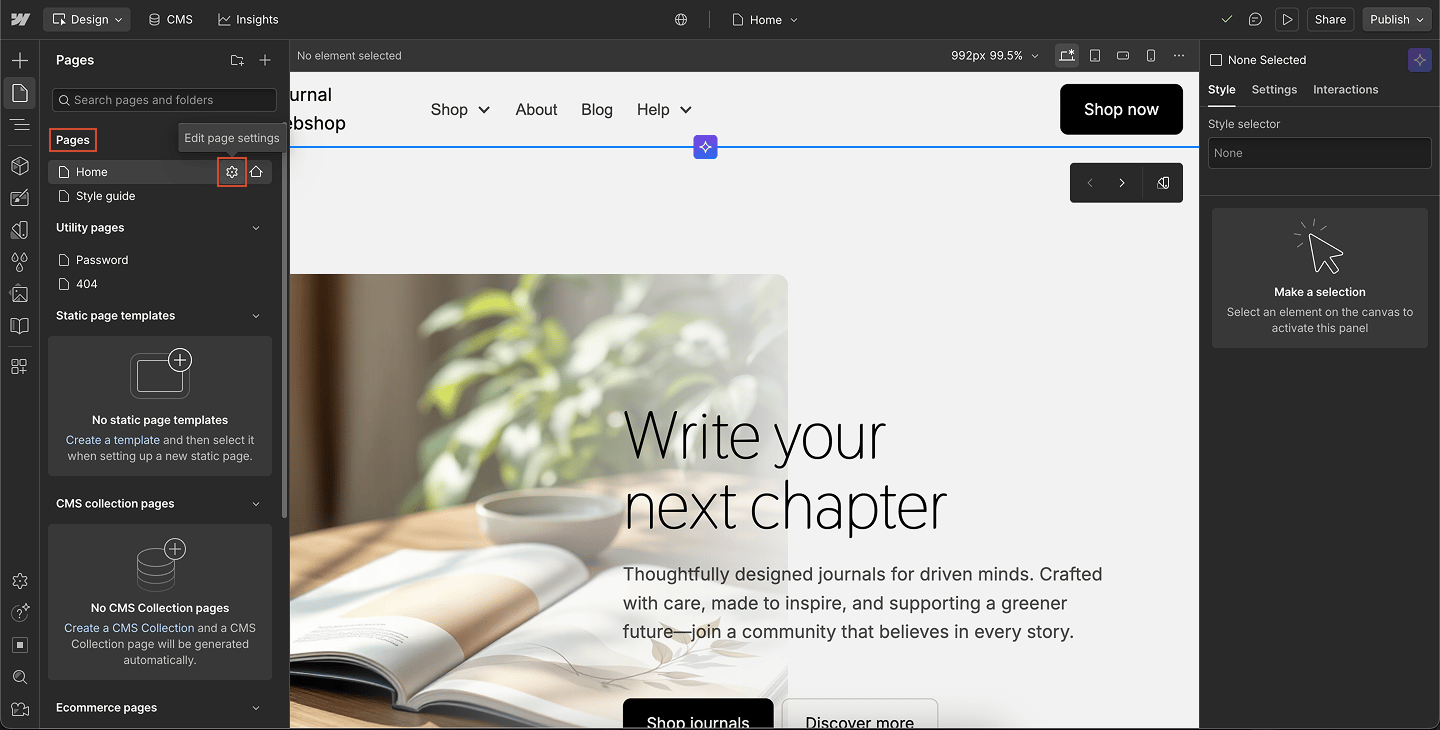Open the Apps grid icon
The image size is (1440, 730).
(x=20, y=366)
